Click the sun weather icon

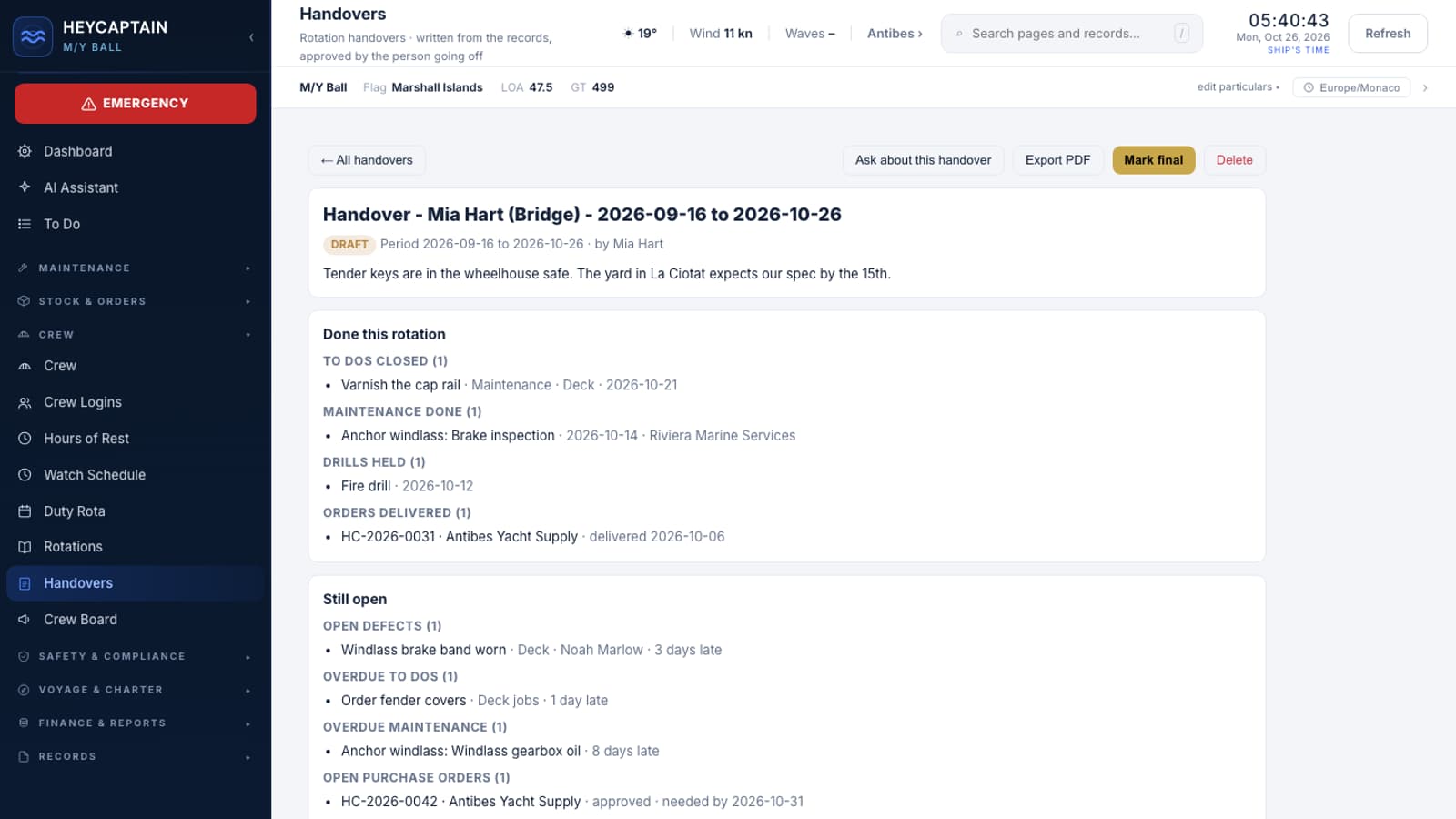click(x=628, y=34)
